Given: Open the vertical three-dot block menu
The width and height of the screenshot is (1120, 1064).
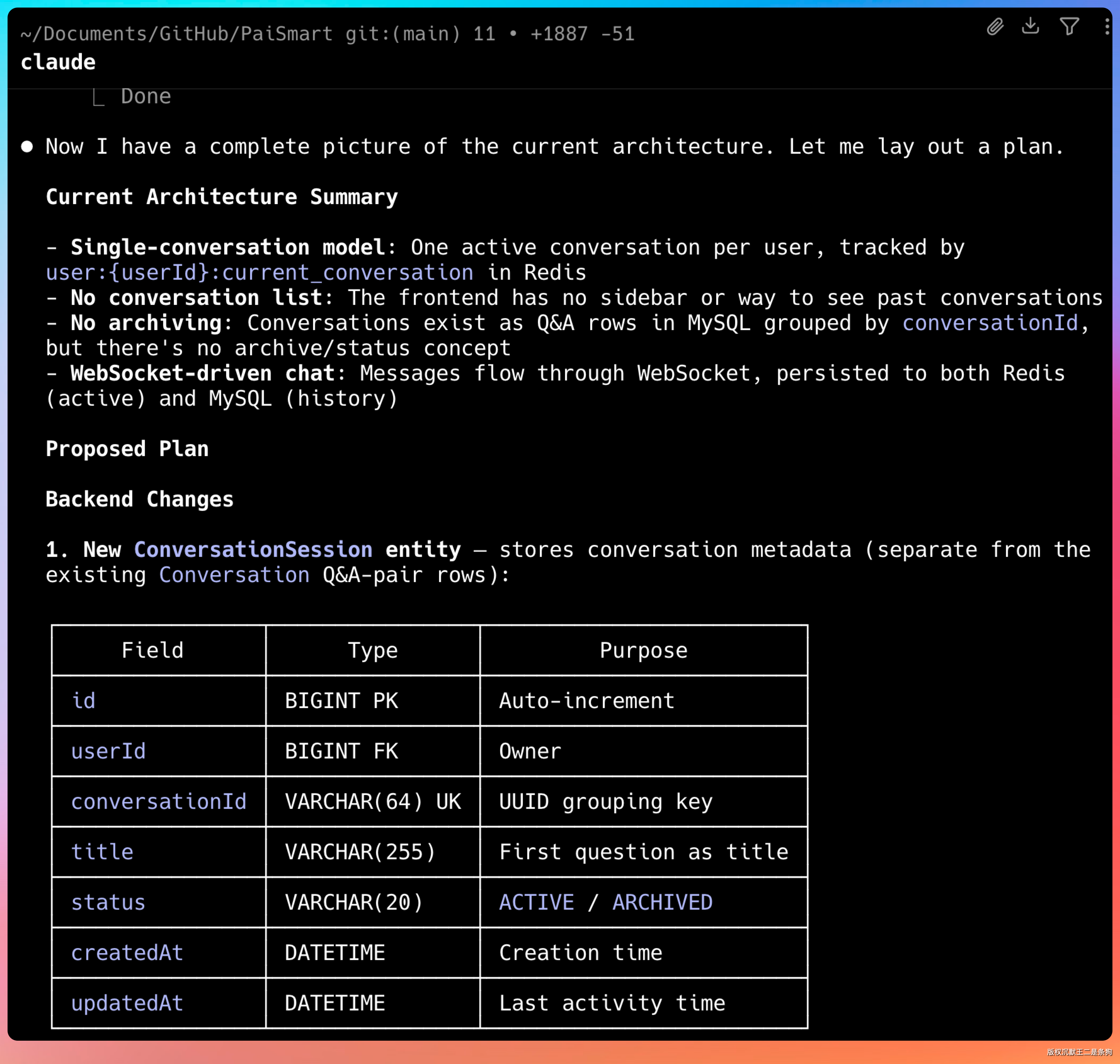Looking at the screenshot, I should pos(1106,26).
